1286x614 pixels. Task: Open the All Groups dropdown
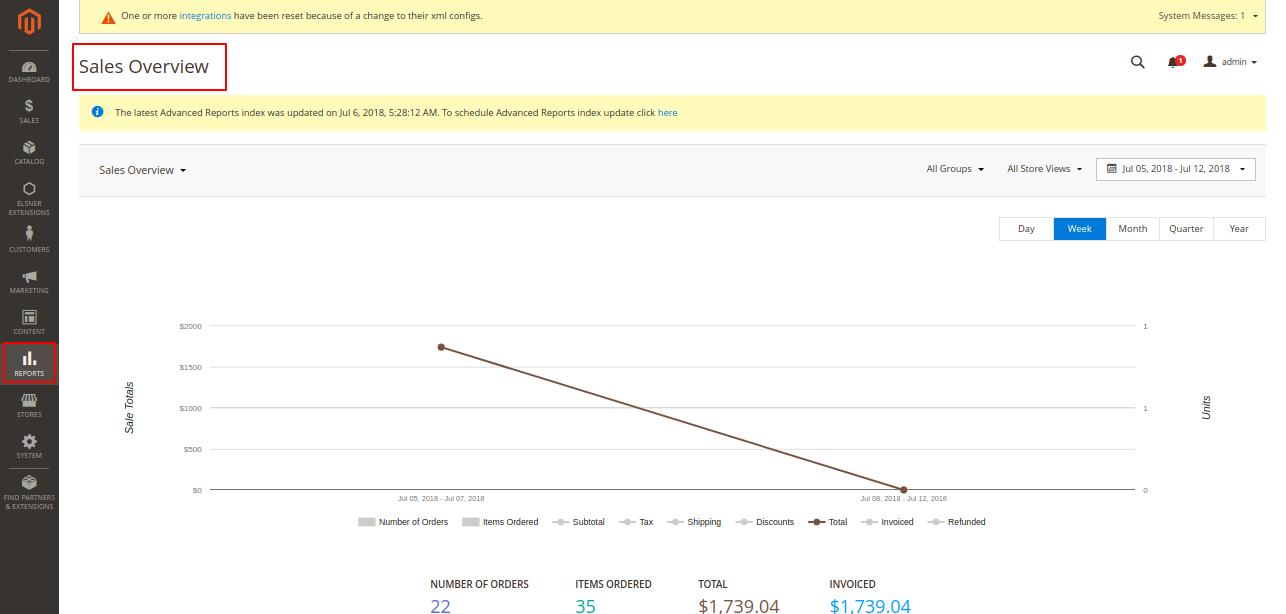[x=955, y=169]
